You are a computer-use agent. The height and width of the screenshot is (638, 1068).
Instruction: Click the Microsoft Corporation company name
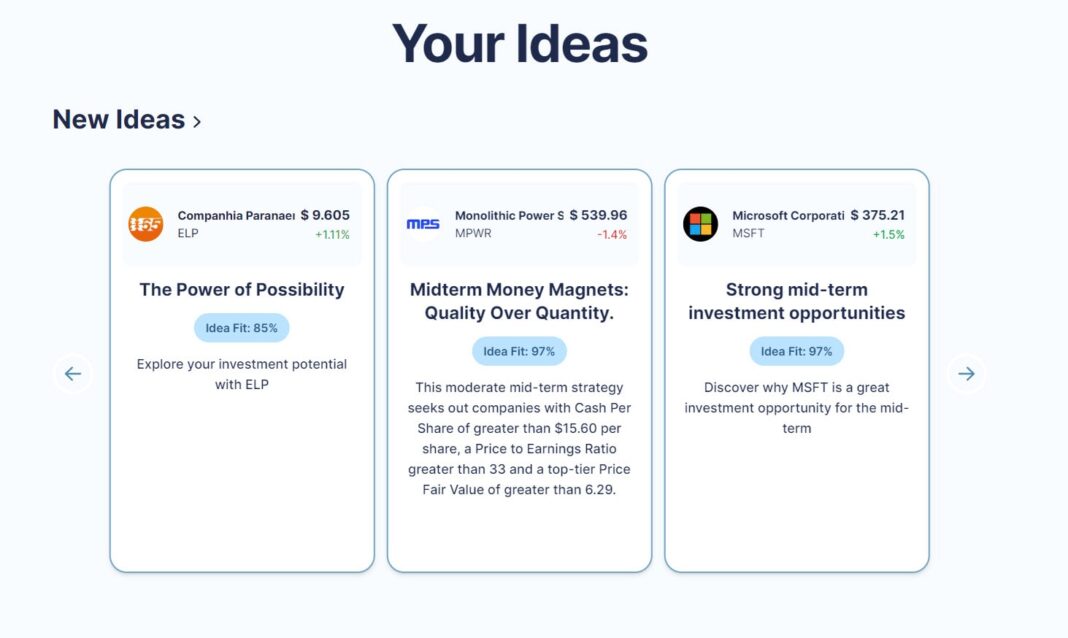[x=788, y=216]
